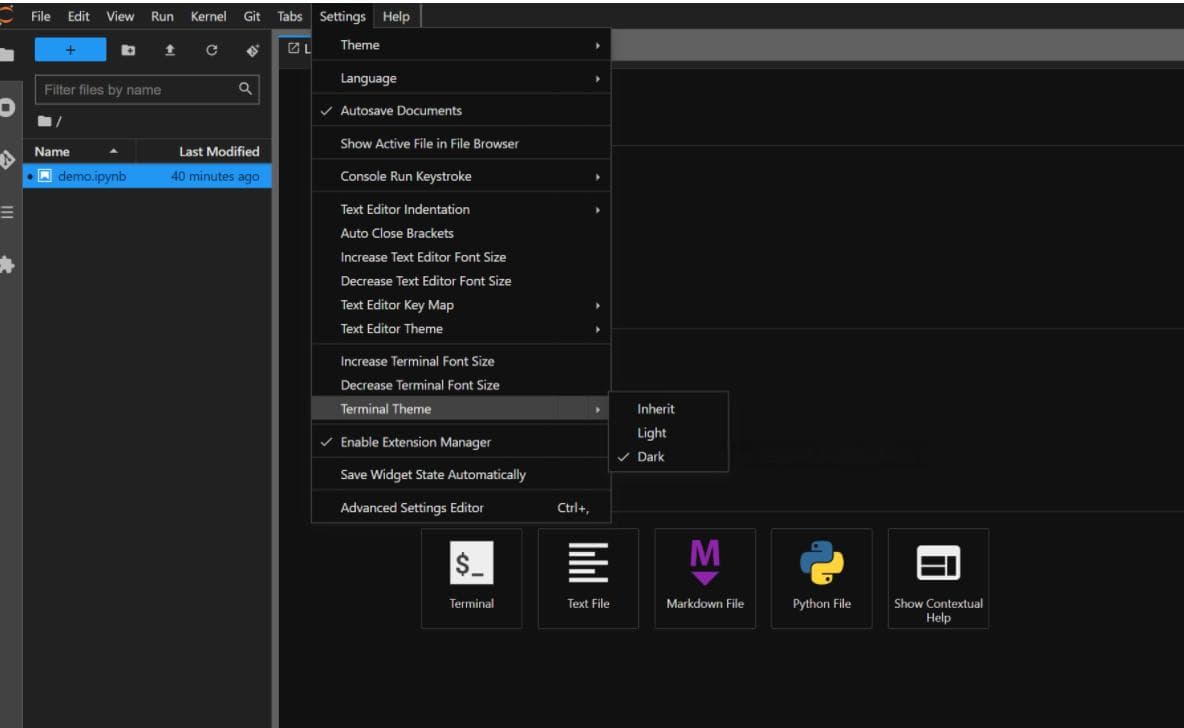Select Light terminal theme
The width and height of the screenshot is (1184, 728).
668,433
